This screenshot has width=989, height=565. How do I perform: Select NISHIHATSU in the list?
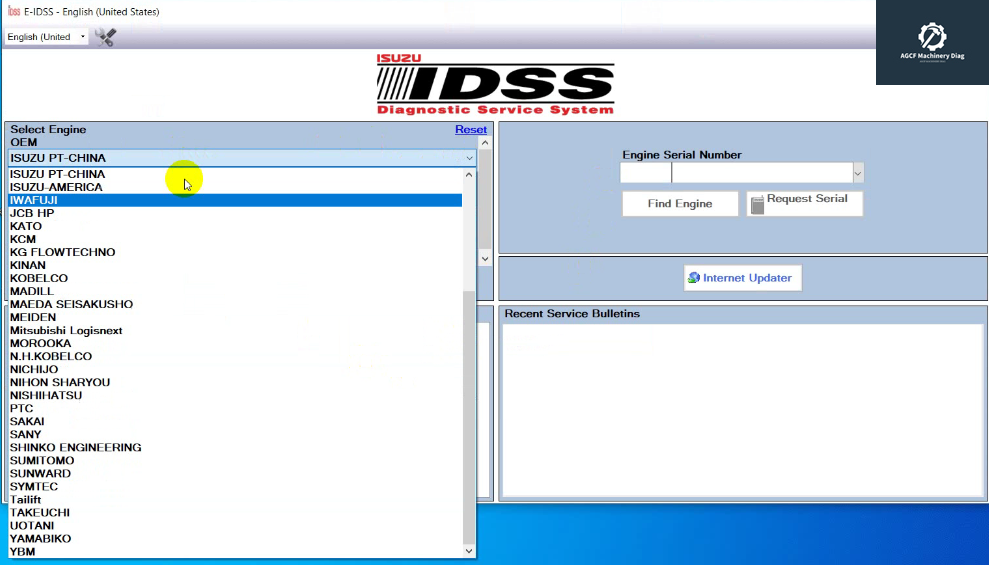click(235, 395)
